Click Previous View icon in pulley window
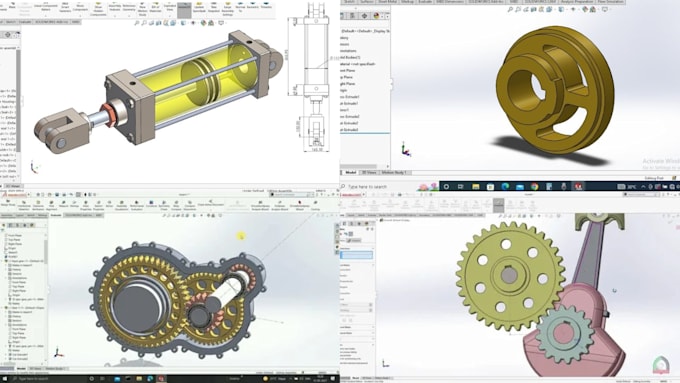 [x=526, y=9]
